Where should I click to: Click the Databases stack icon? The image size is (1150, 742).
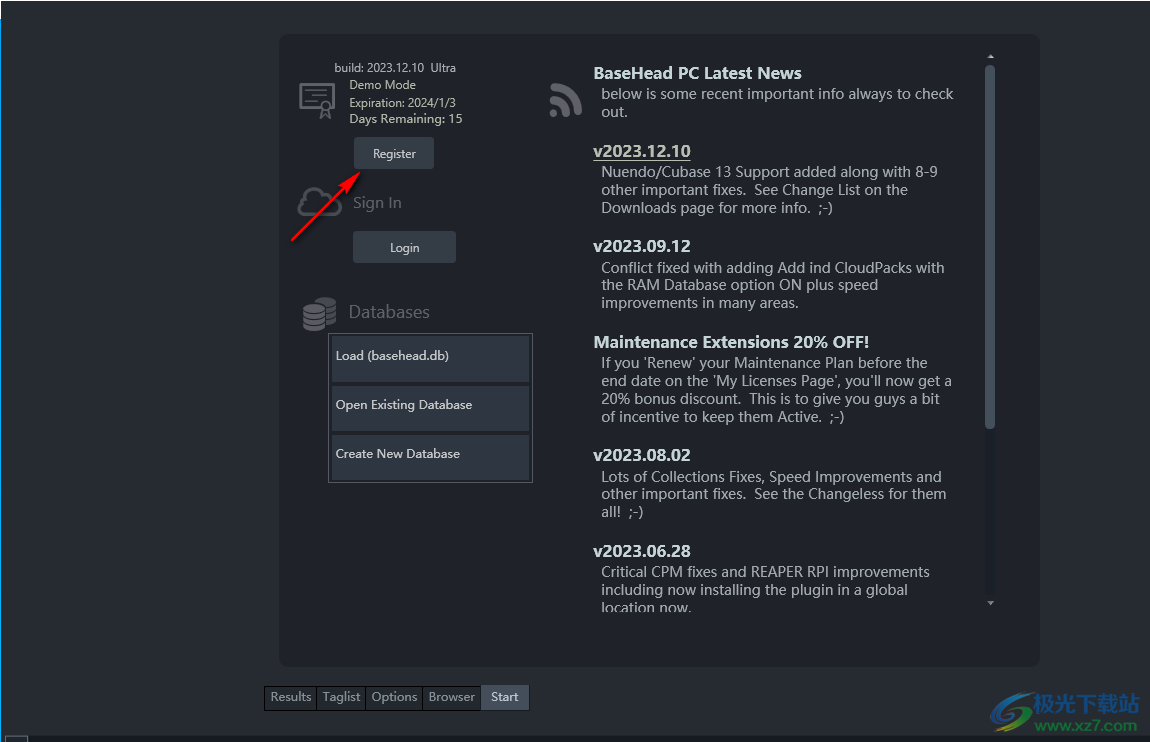pos(319,313)
